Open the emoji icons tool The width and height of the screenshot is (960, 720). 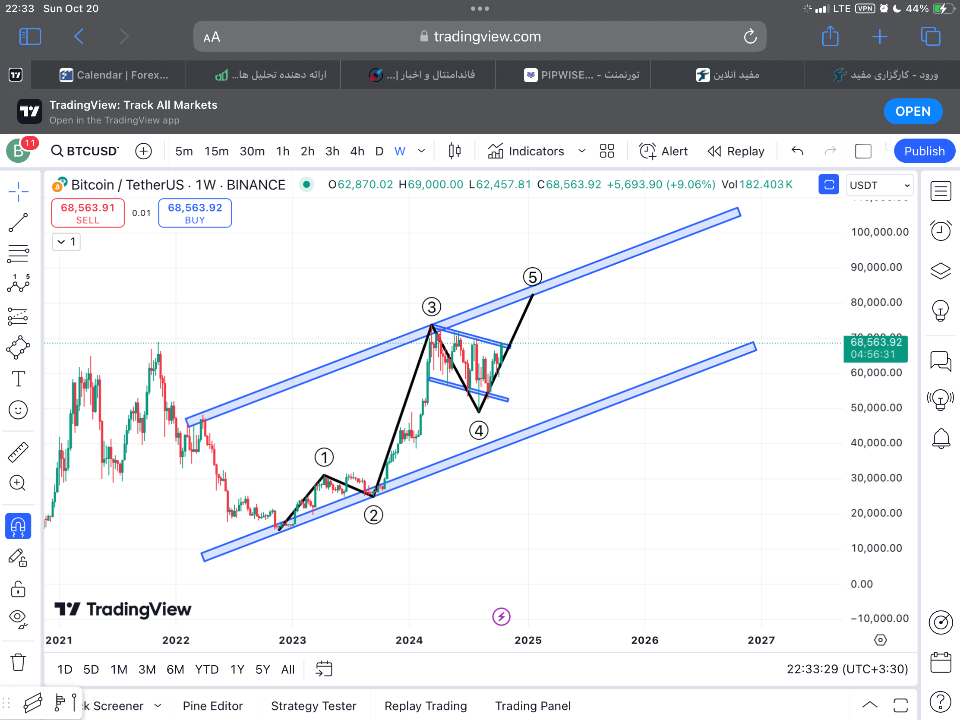point(18,410)
